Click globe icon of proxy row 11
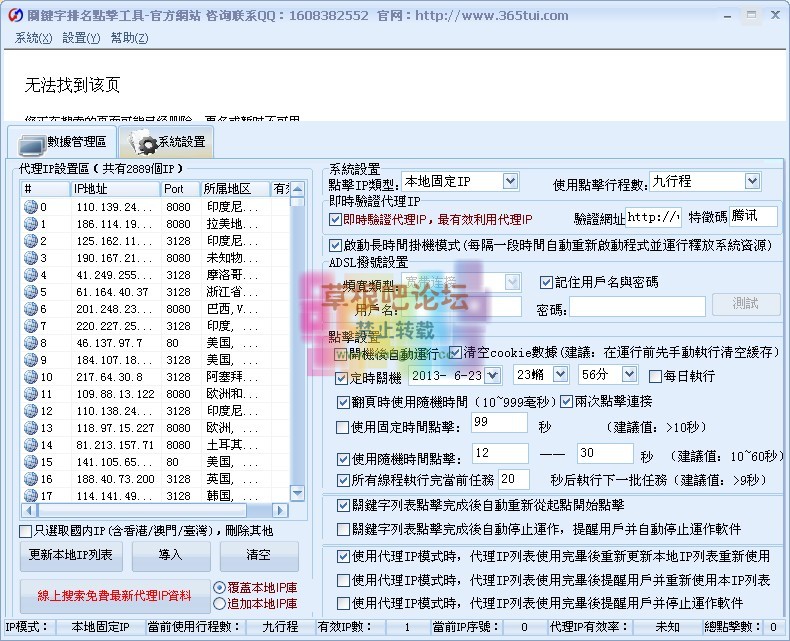790x641 pixels. (31, 394)
